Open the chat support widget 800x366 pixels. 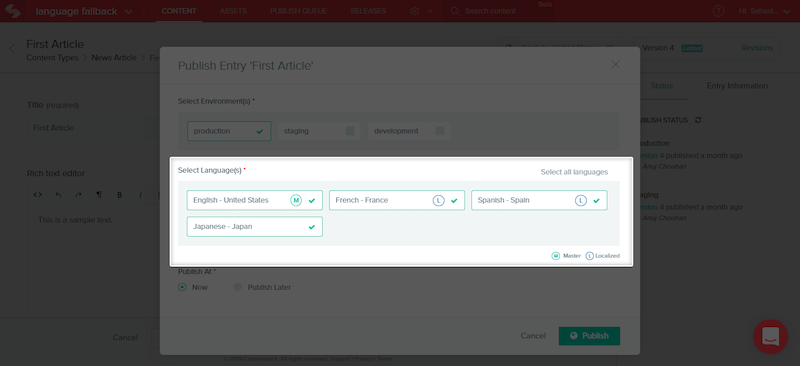coord(770,336)
